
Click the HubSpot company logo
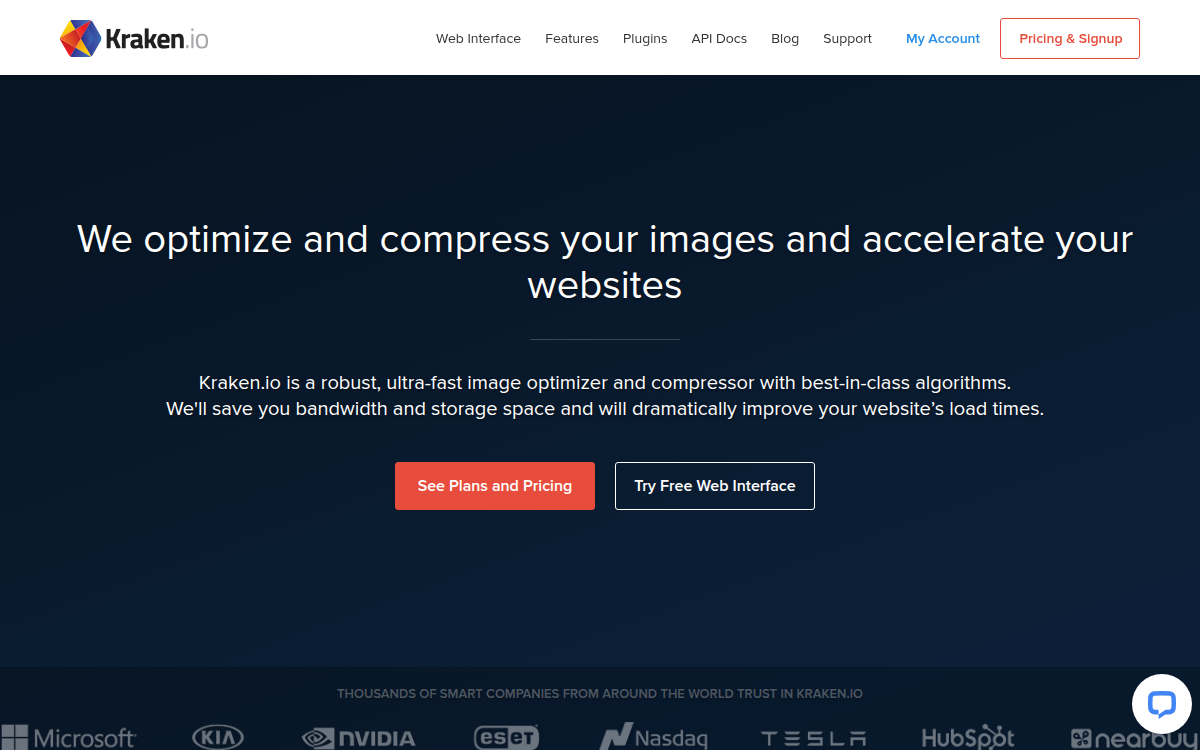(968, 738)
